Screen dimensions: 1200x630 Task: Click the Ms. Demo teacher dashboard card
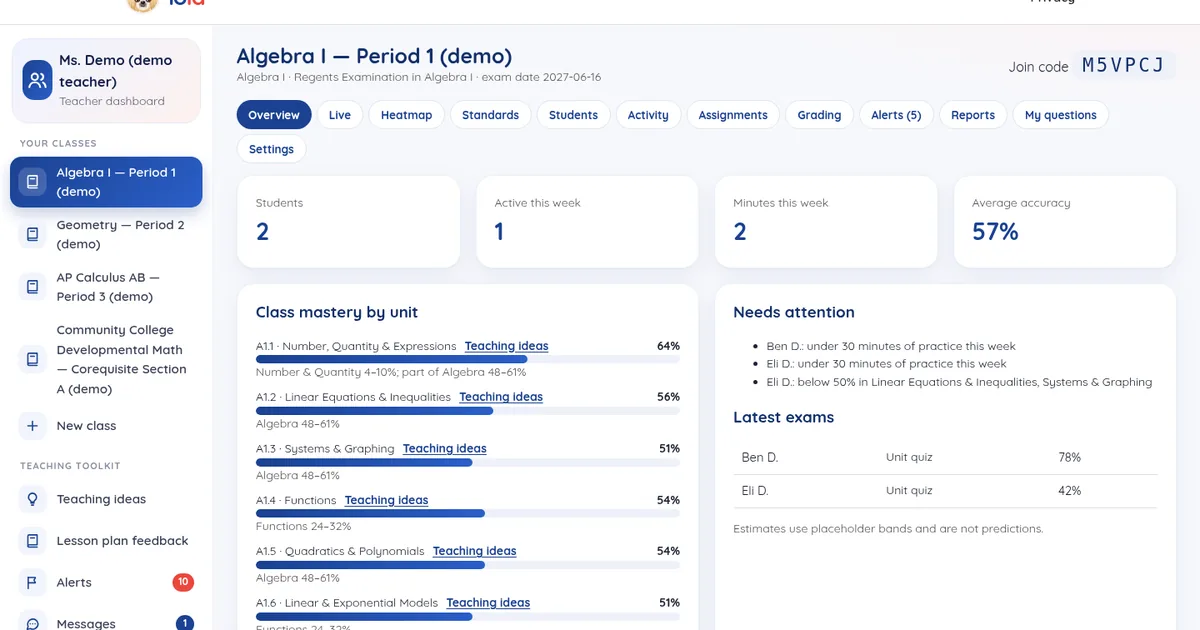coord(106,81)
